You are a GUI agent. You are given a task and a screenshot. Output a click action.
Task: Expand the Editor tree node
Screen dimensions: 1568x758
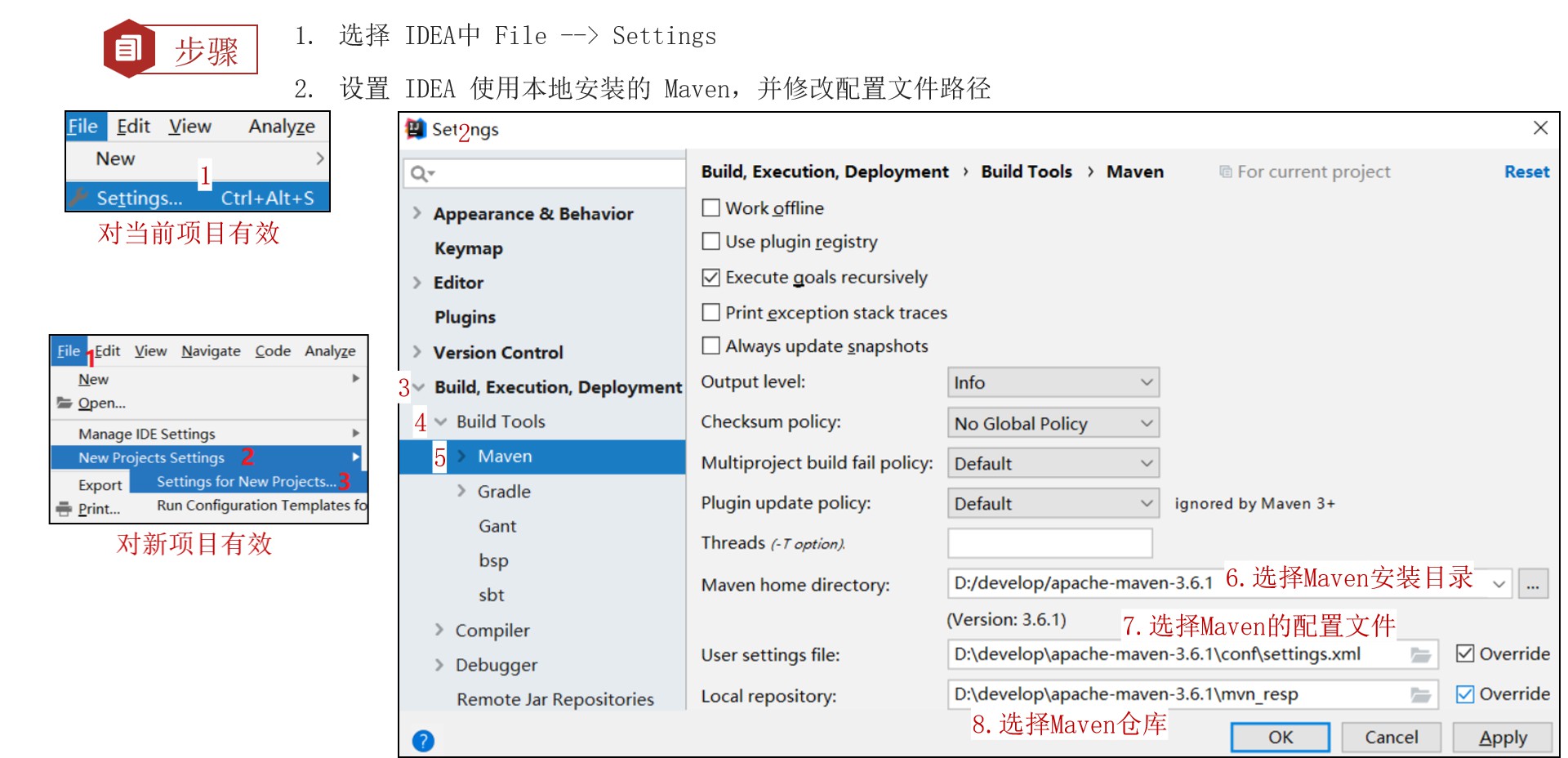pyautogui.click(x=417, y=282)
